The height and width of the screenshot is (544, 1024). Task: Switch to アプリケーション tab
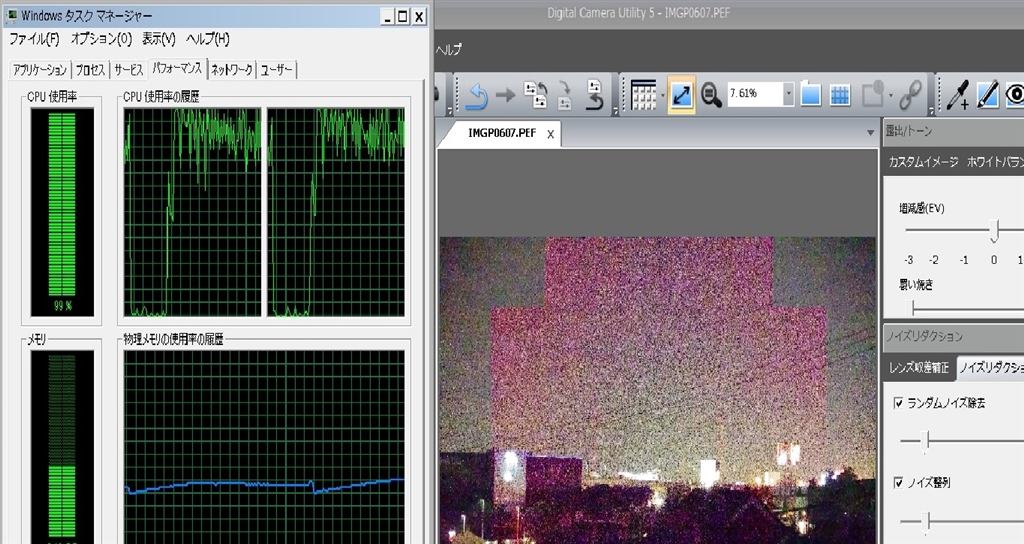coord(40,70)
